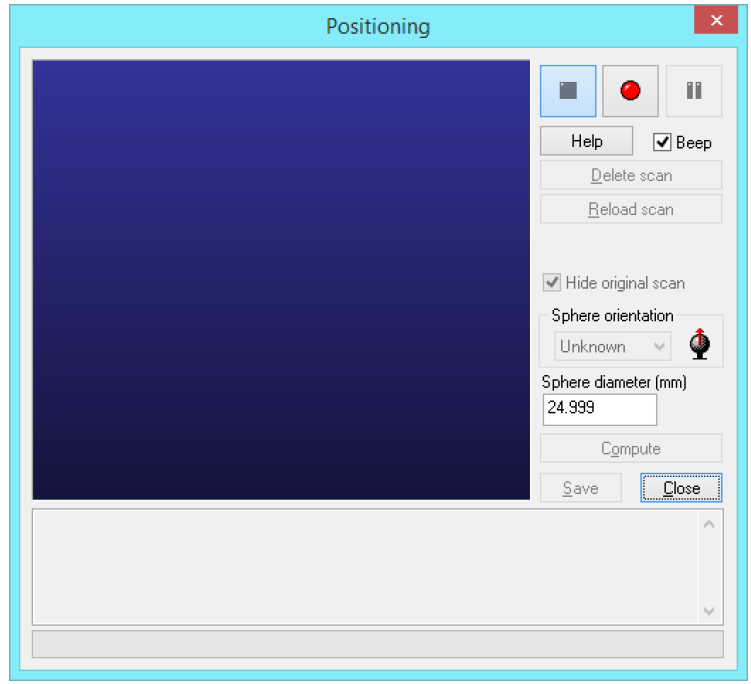Close the Positioning window with red X

[716, 20]
